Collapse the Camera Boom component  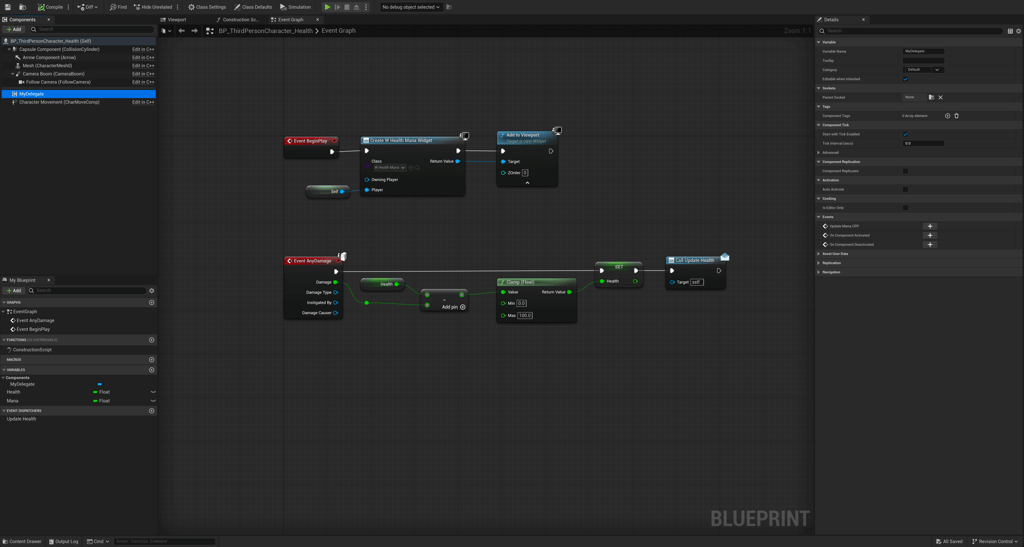point(12,74)
